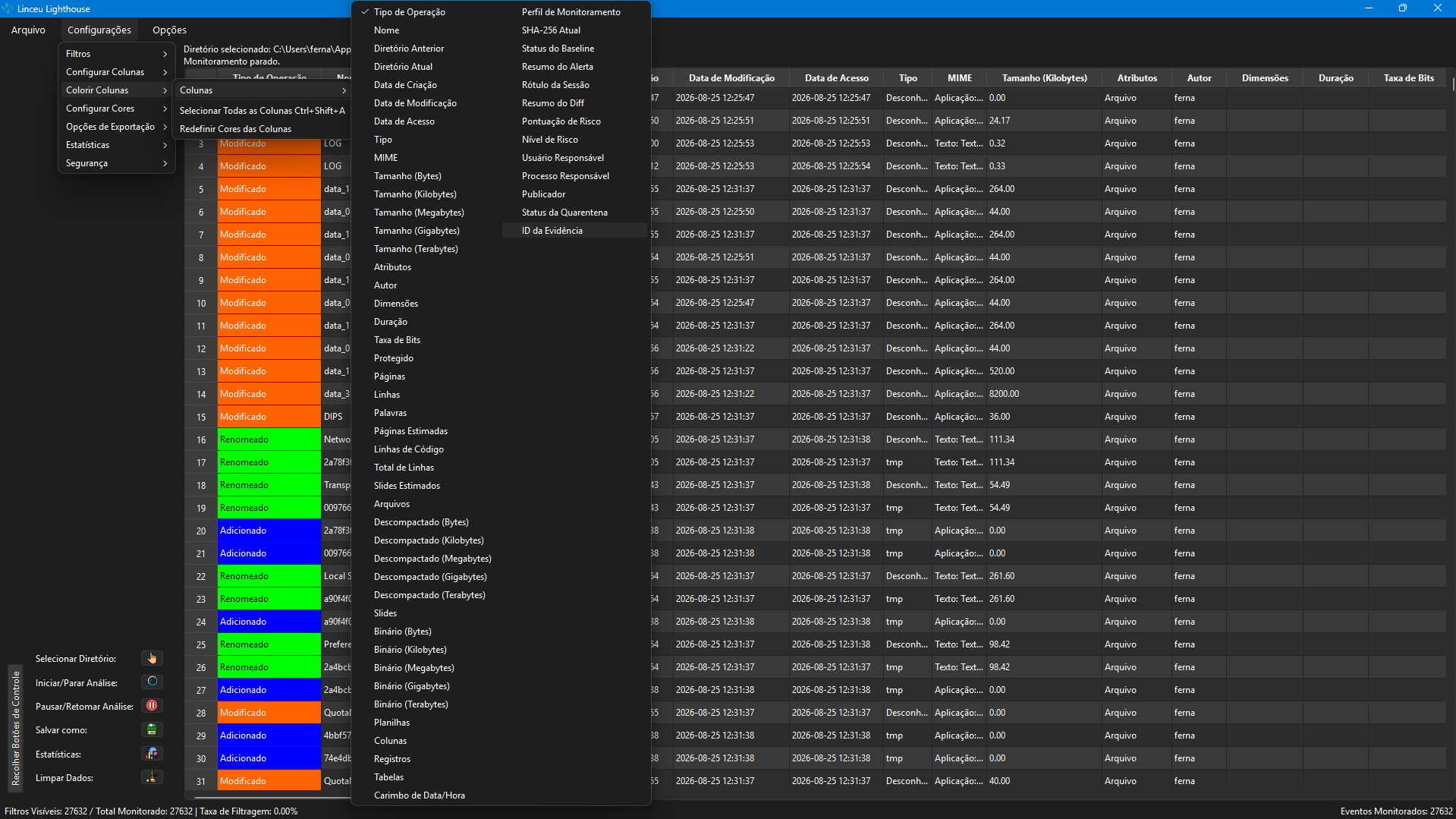
Task: Collapse panel via Recolher Botões de Controle
Action: click(15, 727)
